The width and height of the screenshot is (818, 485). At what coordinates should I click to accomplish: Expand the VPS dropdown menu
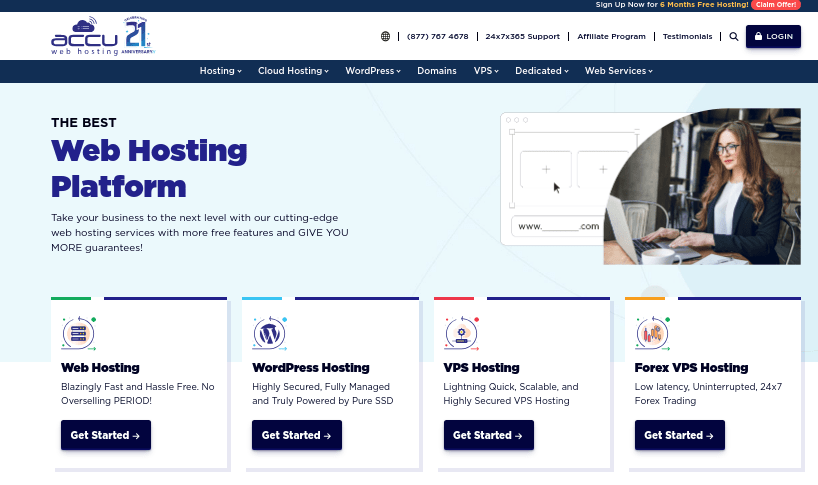486,71
